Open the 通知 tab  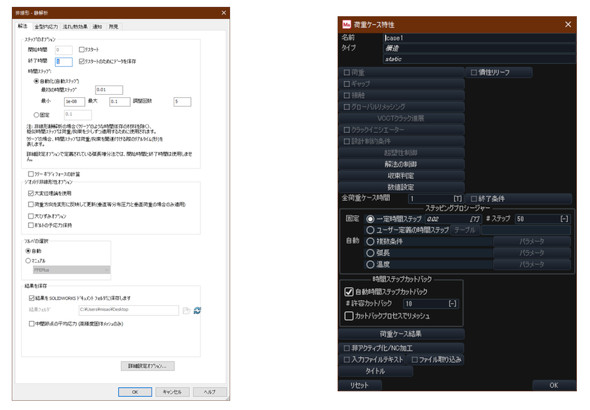coord(97,26)
